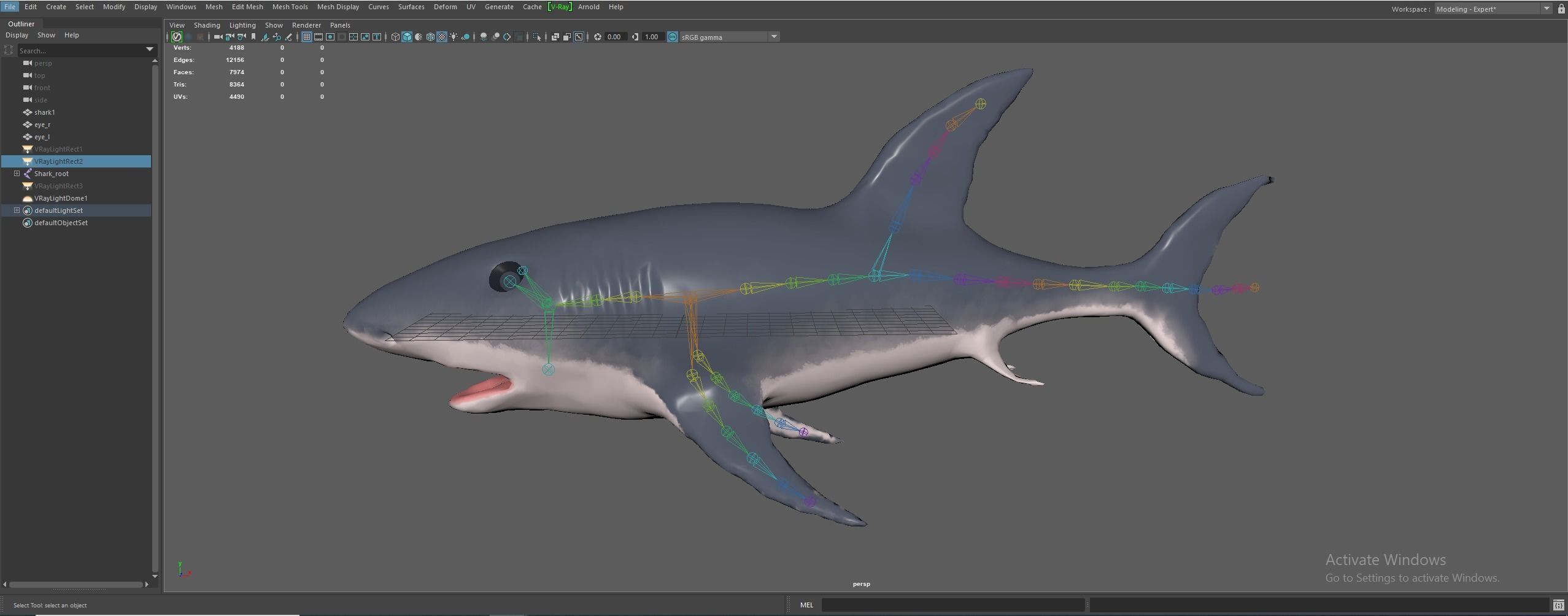
Task: Switch viewport to Wireframe shading icon
Action: pos(395,37)
